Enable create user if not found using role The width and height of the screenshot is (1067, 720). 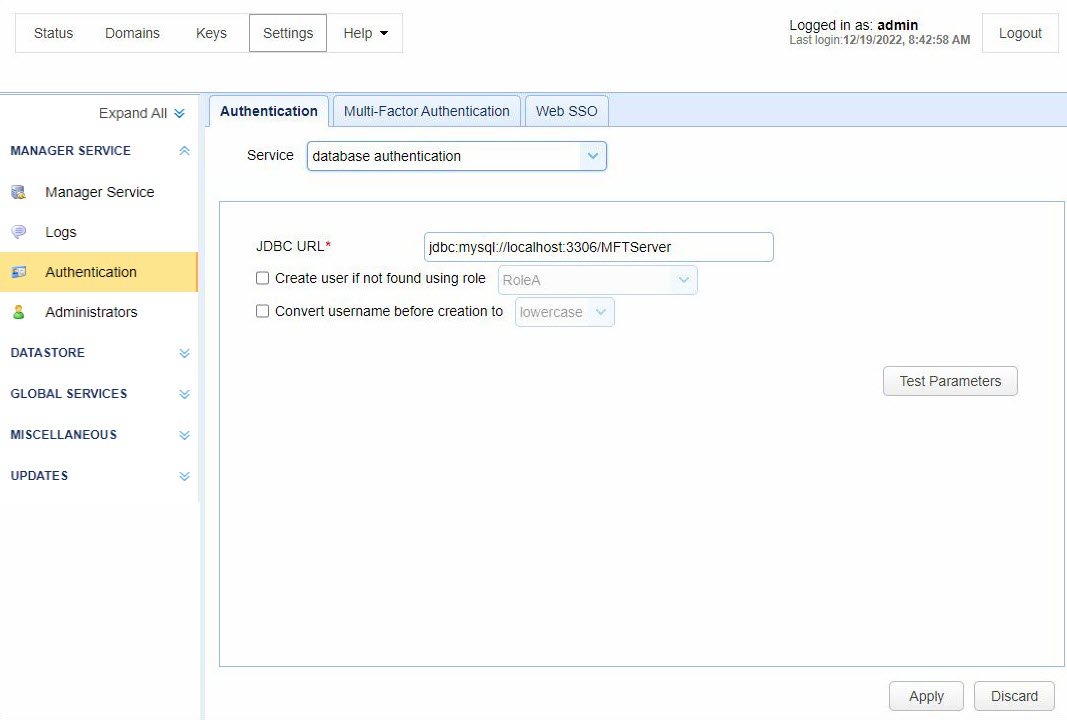[x=262, y=278]
